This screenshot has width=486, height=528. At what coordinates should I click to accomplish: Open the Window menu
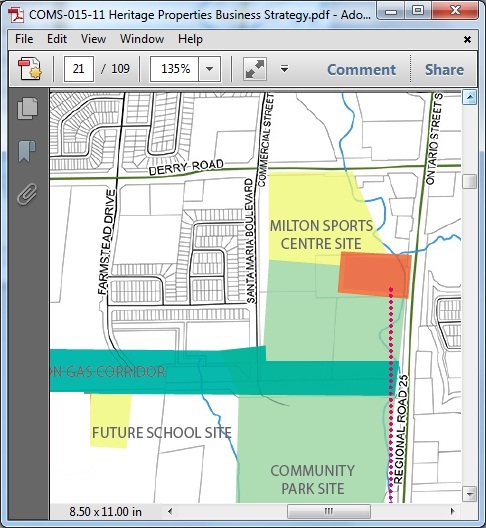tap(142, 39)
